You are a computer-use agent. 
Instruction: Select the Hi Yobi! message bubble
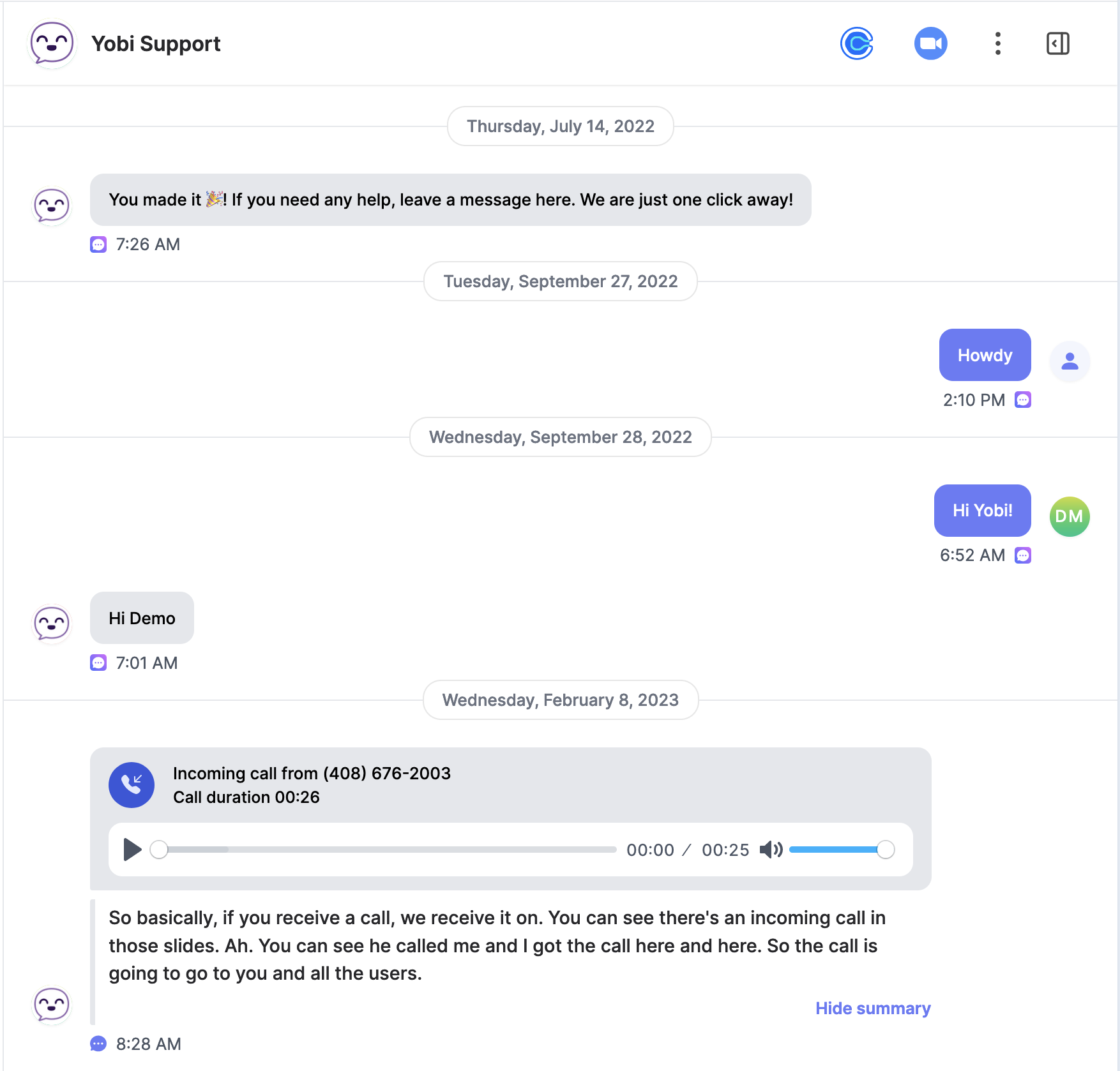[x=982, y=511]
